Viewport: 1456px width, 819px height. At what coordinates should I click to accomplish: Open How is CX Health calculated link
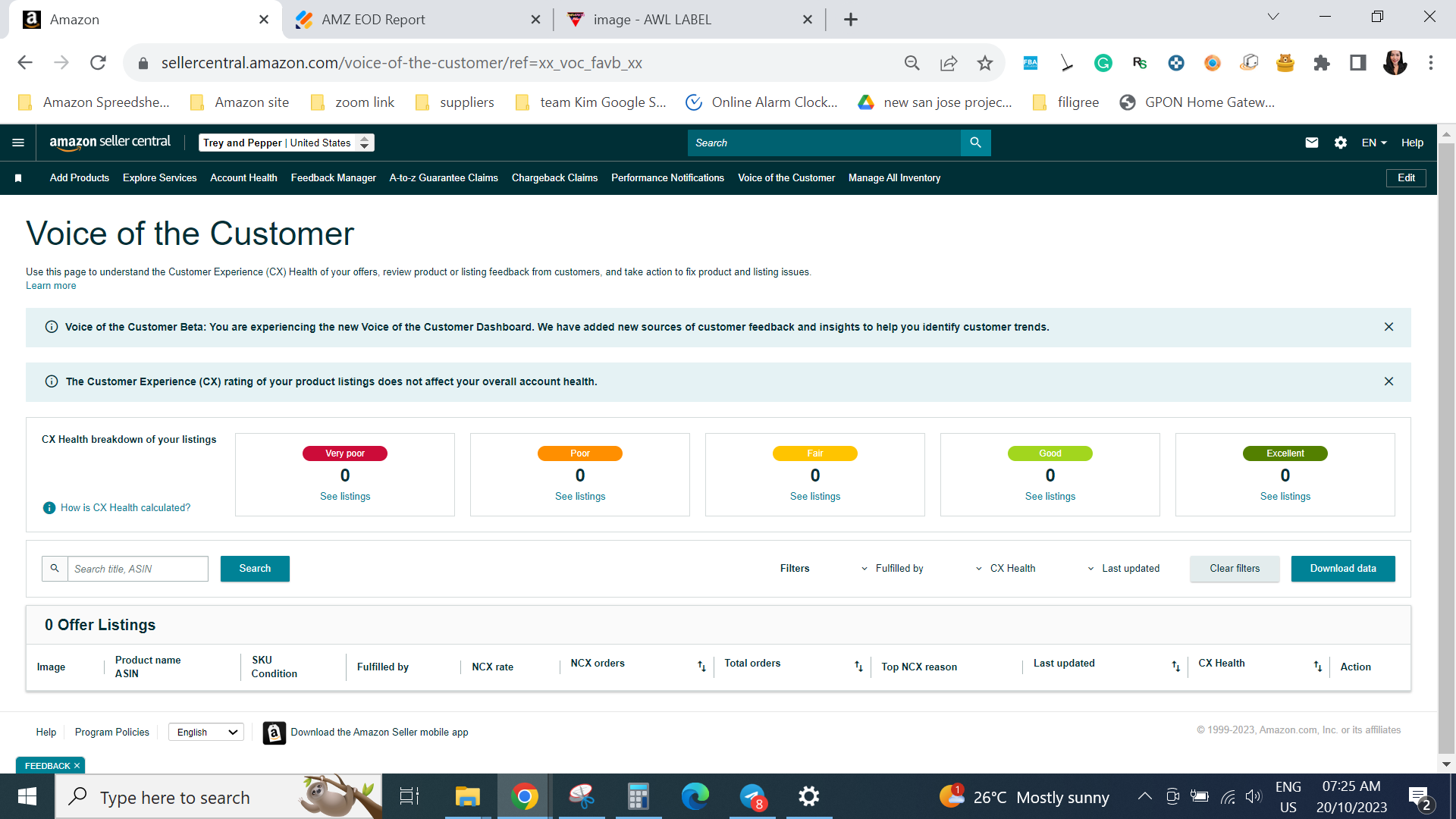(x=126, y=508)
